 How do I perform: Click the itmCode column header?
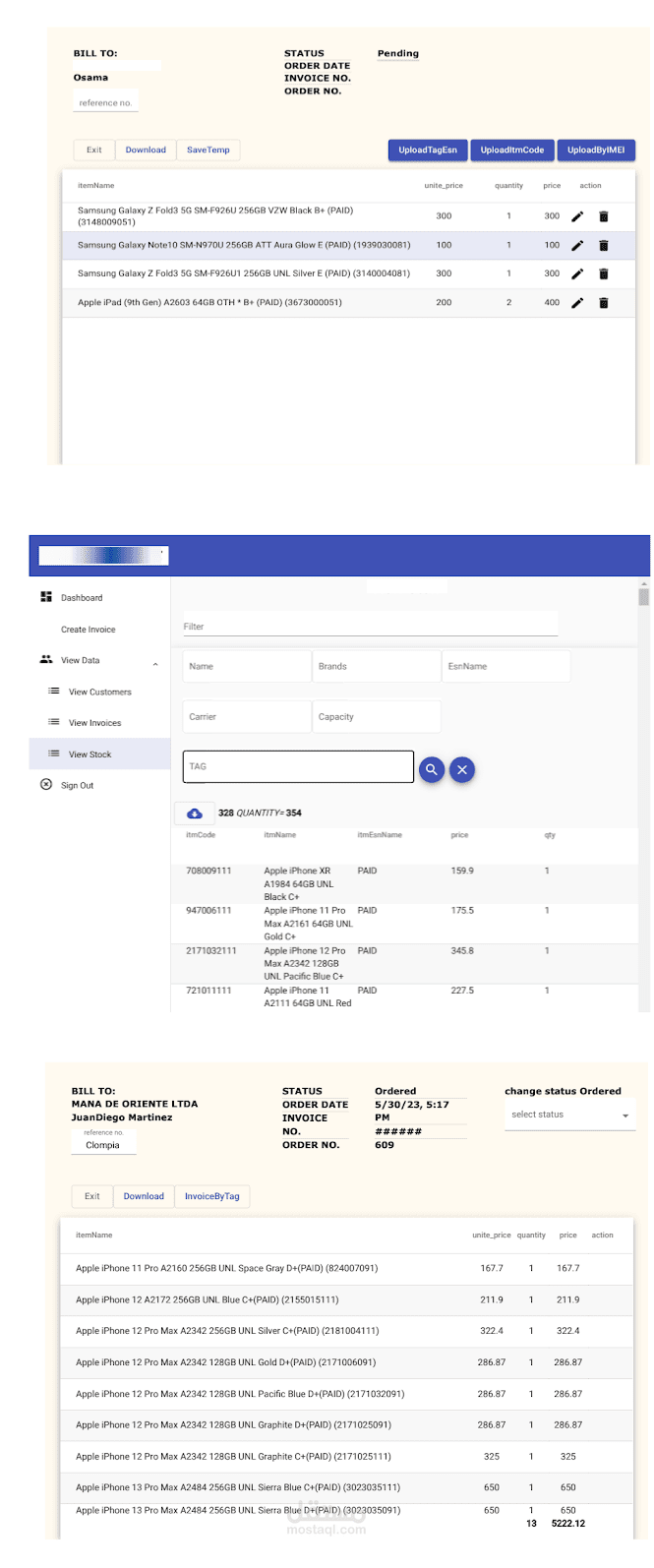click(x=201, y=835)
